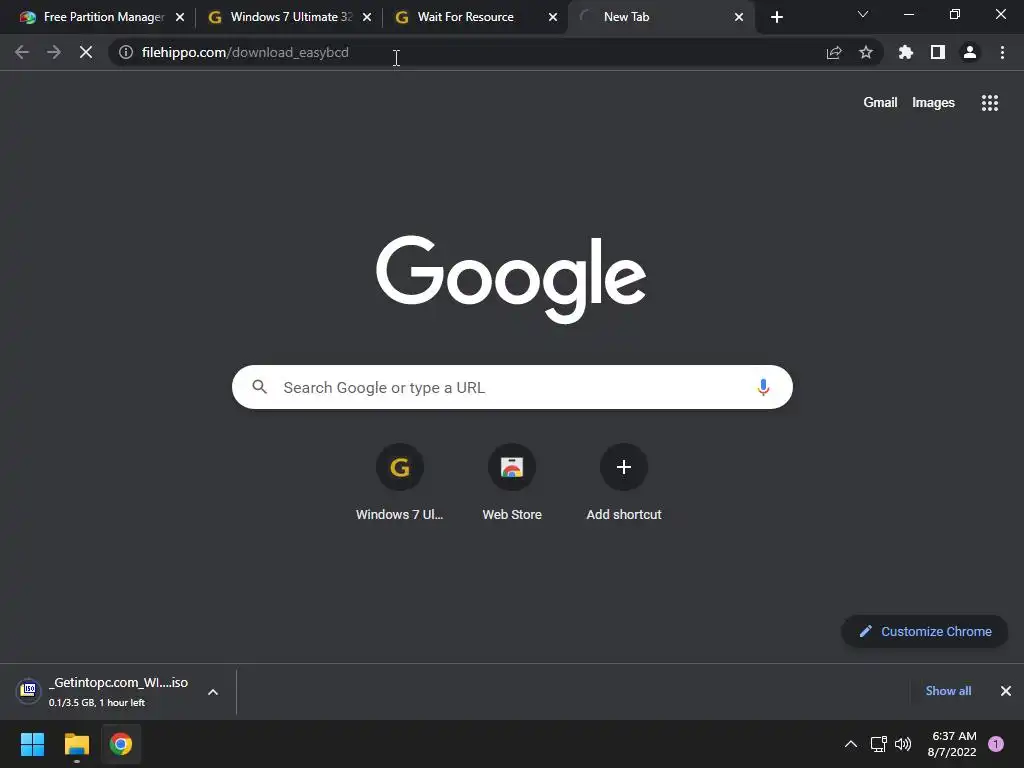Open the clock showing 6:37 AM 8/7/2022

952,744
